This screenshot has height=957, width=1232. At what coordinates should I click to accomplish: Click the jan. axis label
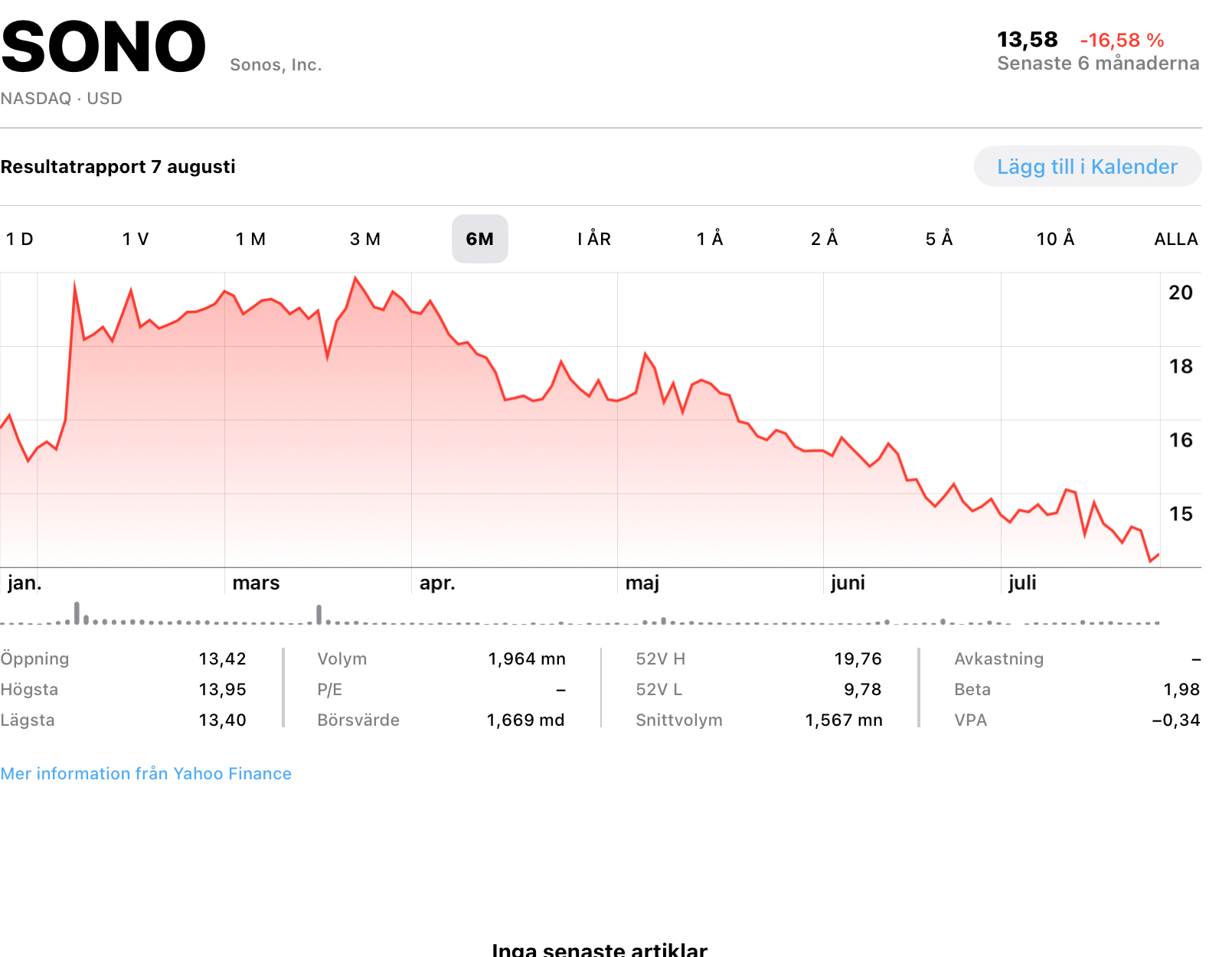[x=25, y=583]
